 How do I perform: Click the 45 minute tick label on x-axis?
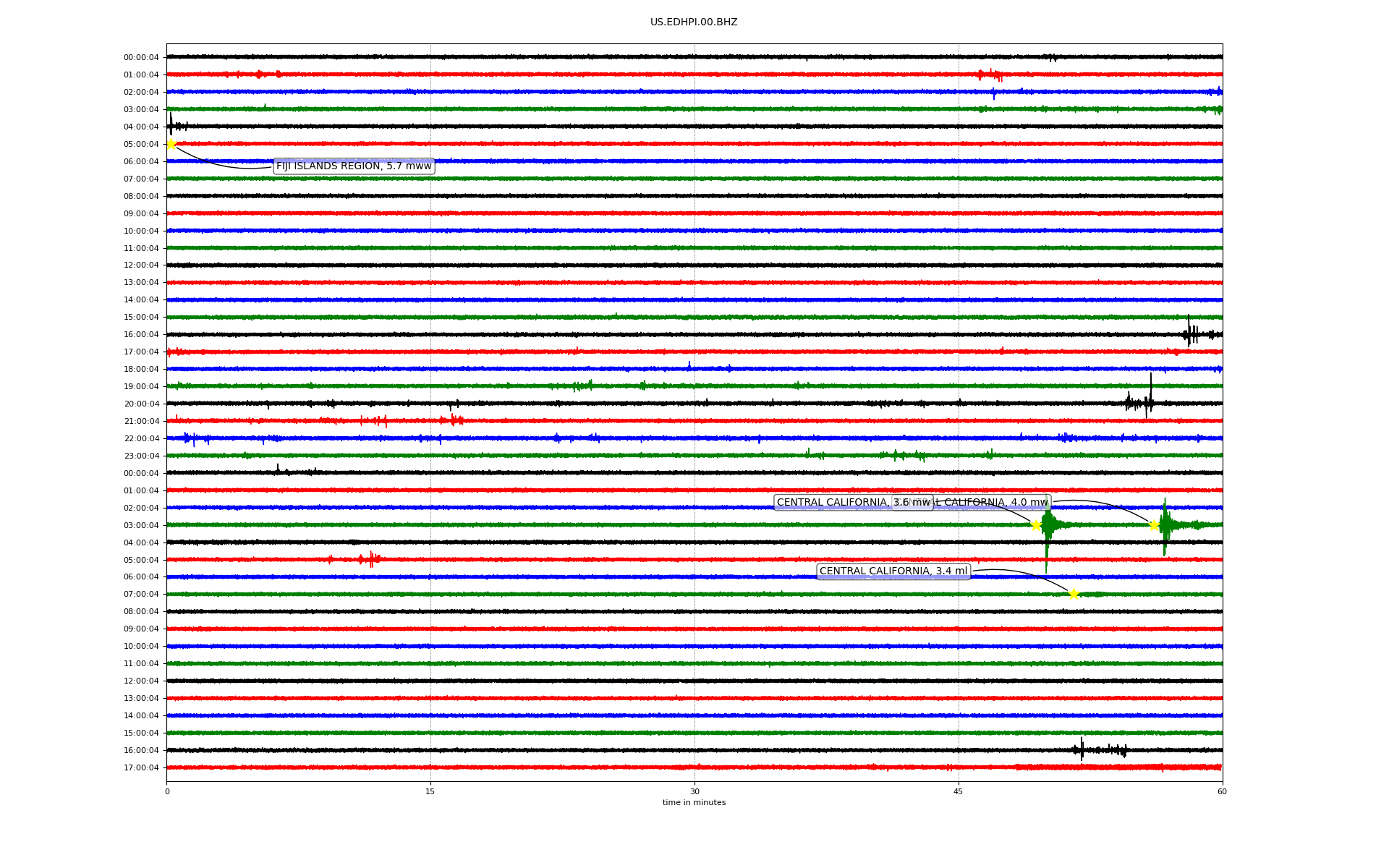pyautogui.click(x=959, y=791)
